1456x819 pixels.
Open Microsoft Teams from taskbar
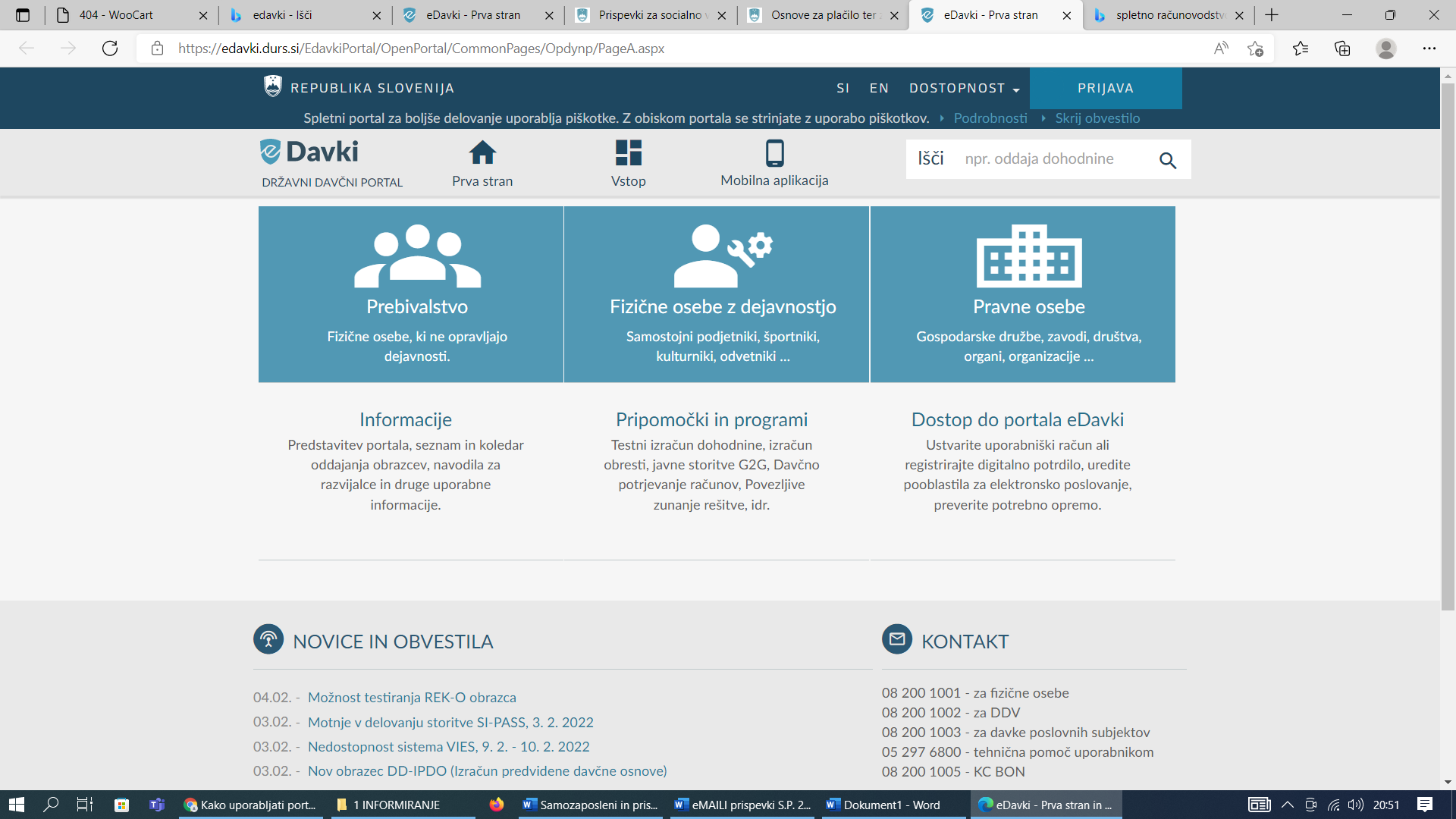[x=157, y=805]
